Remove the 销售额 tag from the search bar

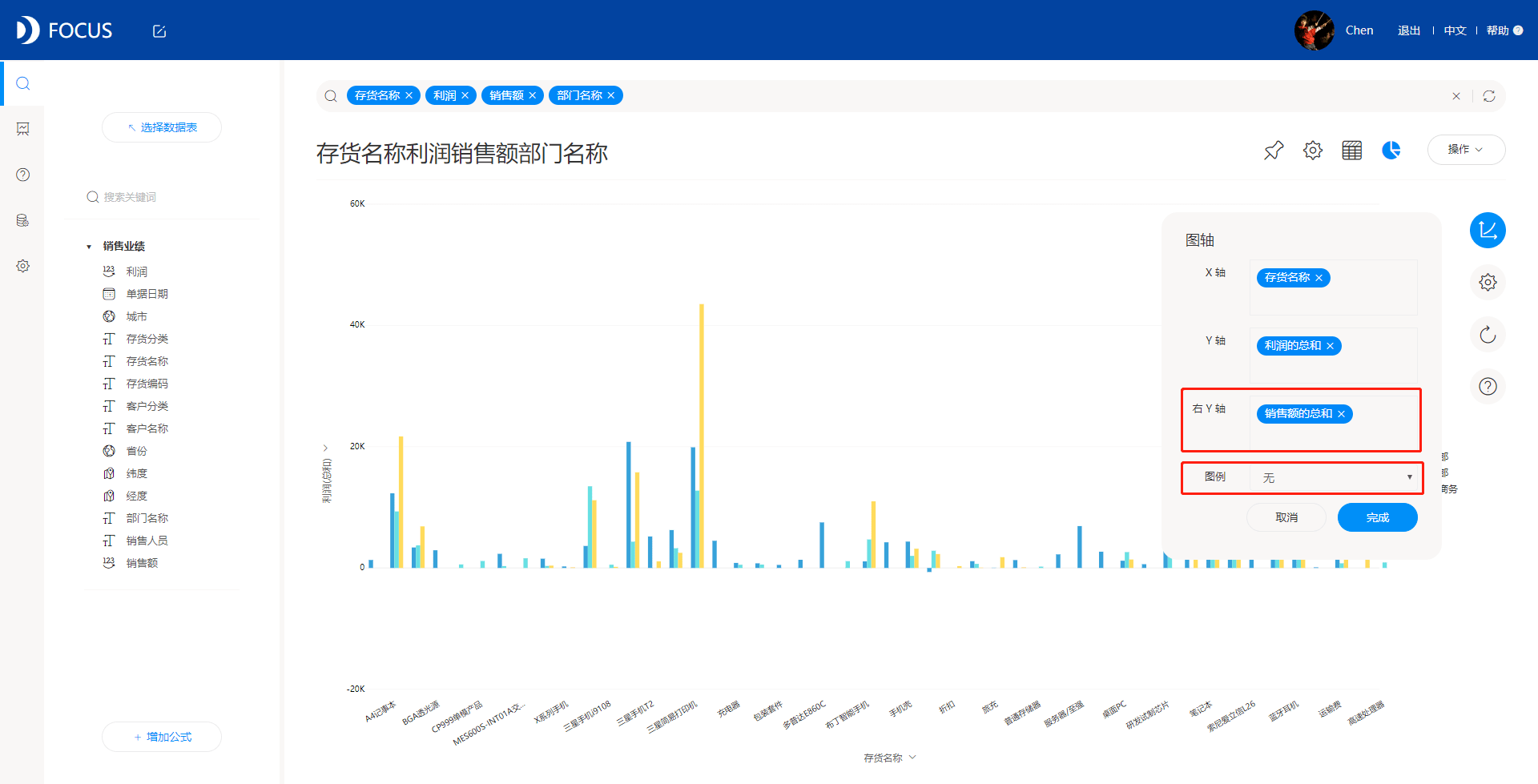coord(532,95)
